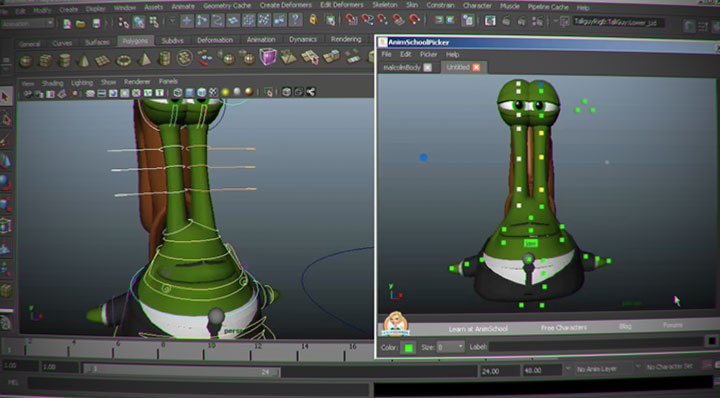Click the Open Scene folder icon
The image size is (720, 398).
point(81,23)
